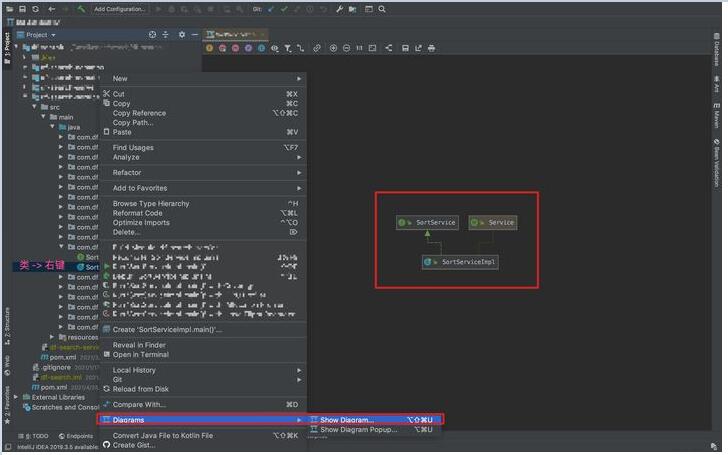
Task: Open the Endpoints tool window button
Action: (x=76, y=436)
